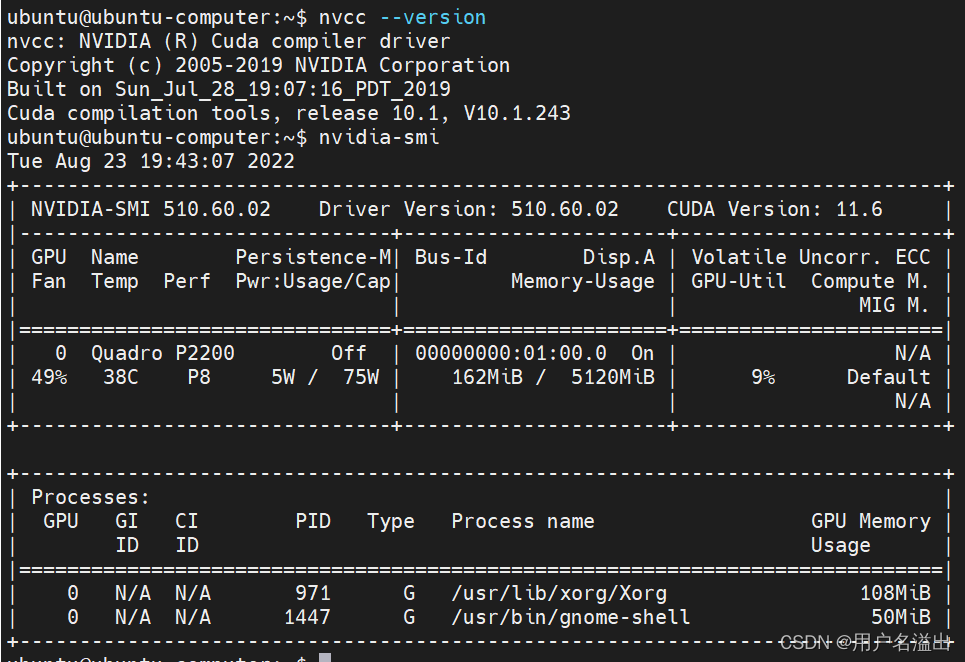Click the blinking terminal cursor at the bottom
Viewport: 965px width, 662px height.
(325, 656)
